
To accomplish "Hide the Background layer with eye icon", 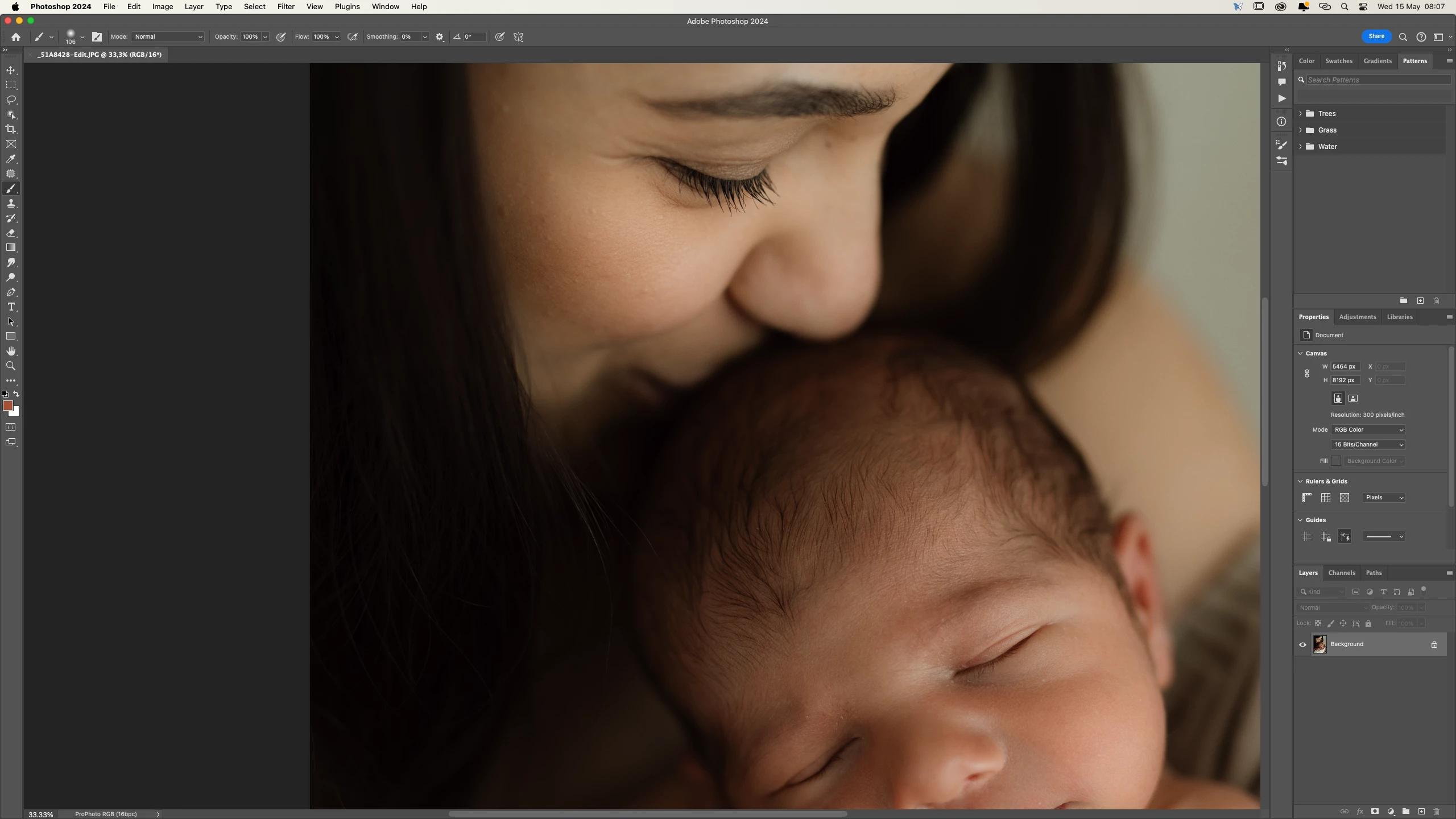I will pos(1302,644).
